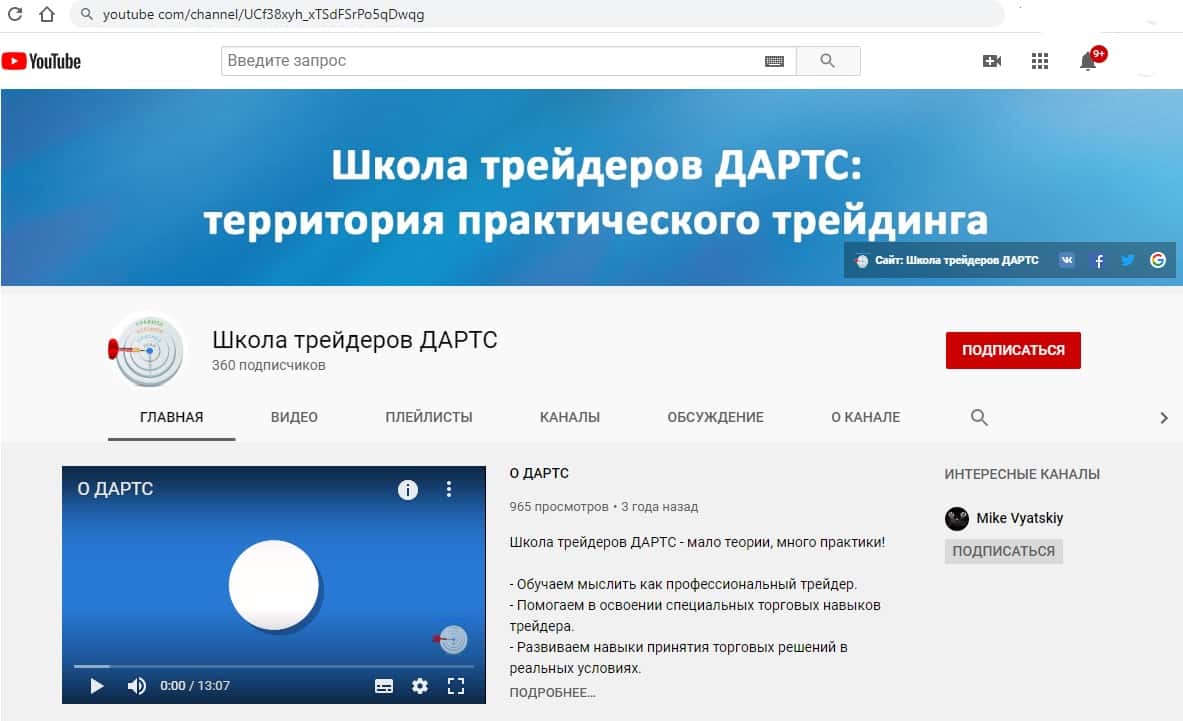
Task: Expand description with ПОДРОБНЕЕ
Action: pyautogui.click(x=552, y=692)
